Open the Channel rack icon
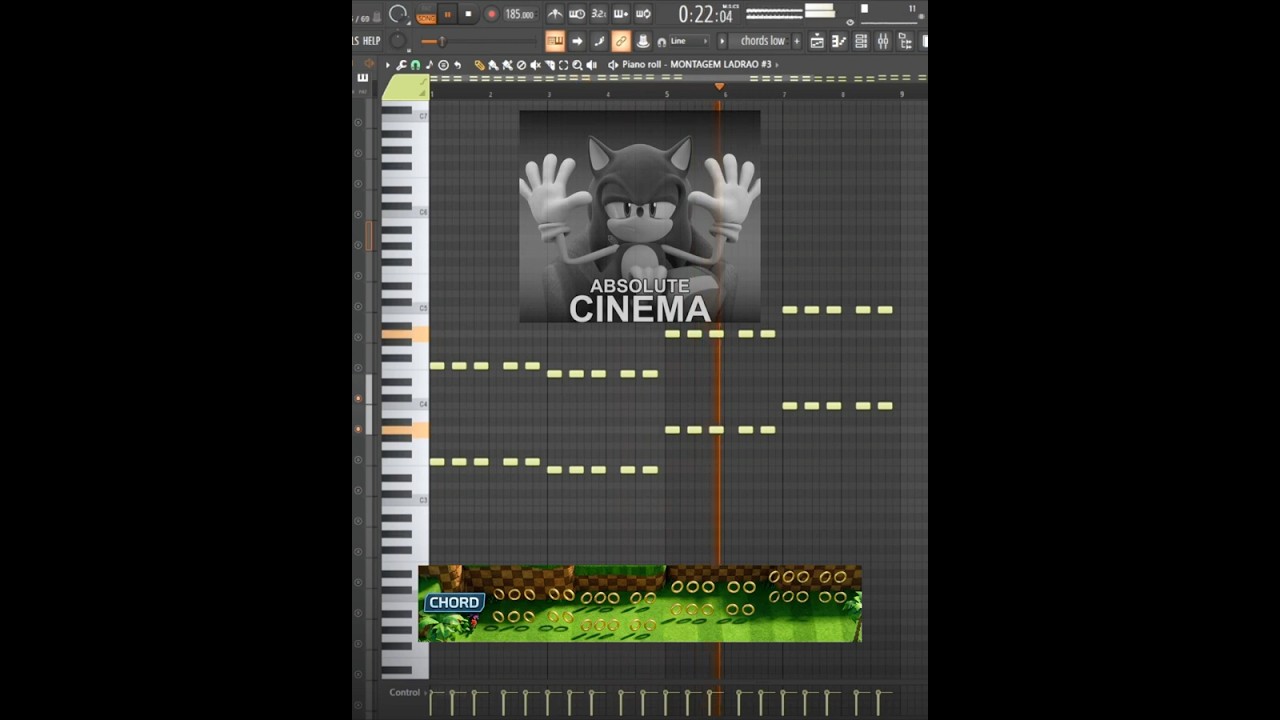This screenshot has width=1280, height=720. point(861,41)
